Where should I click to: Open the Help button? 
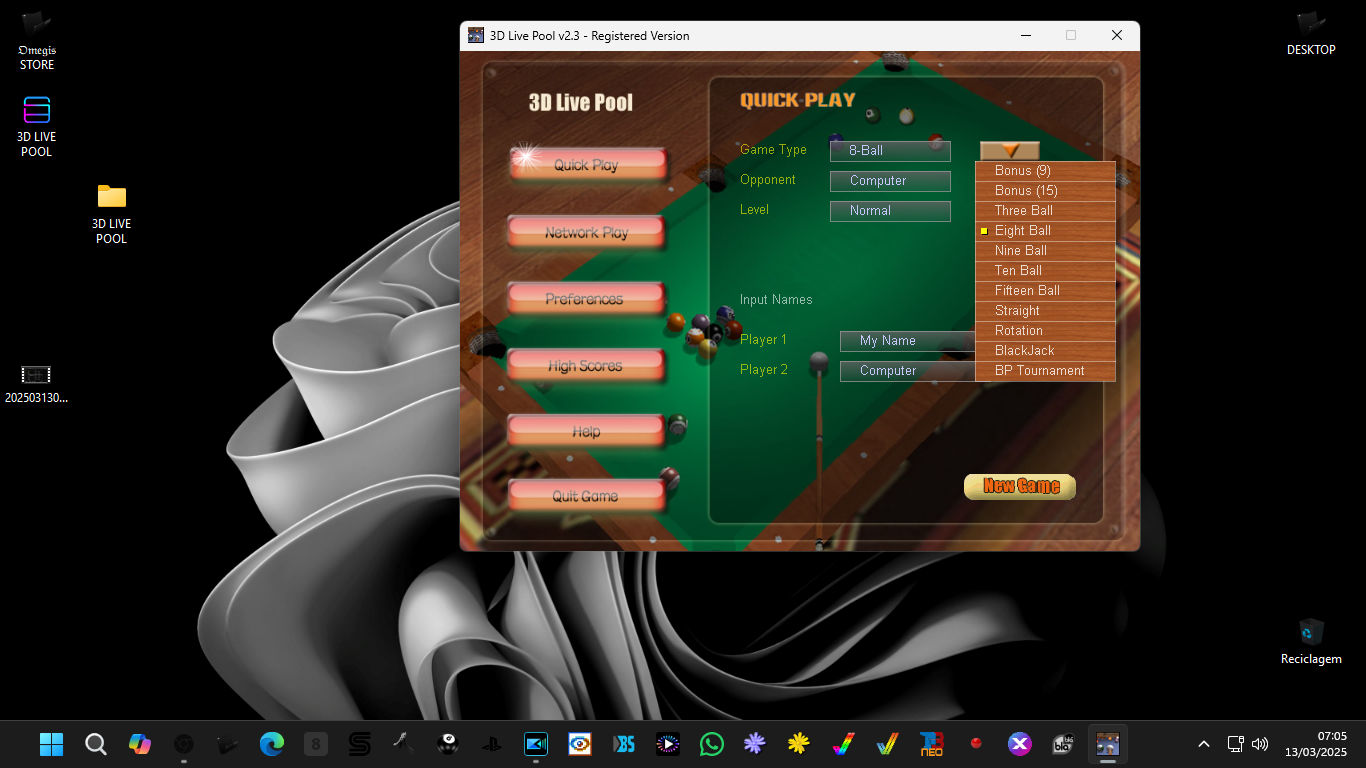click(x=586, y=432)
